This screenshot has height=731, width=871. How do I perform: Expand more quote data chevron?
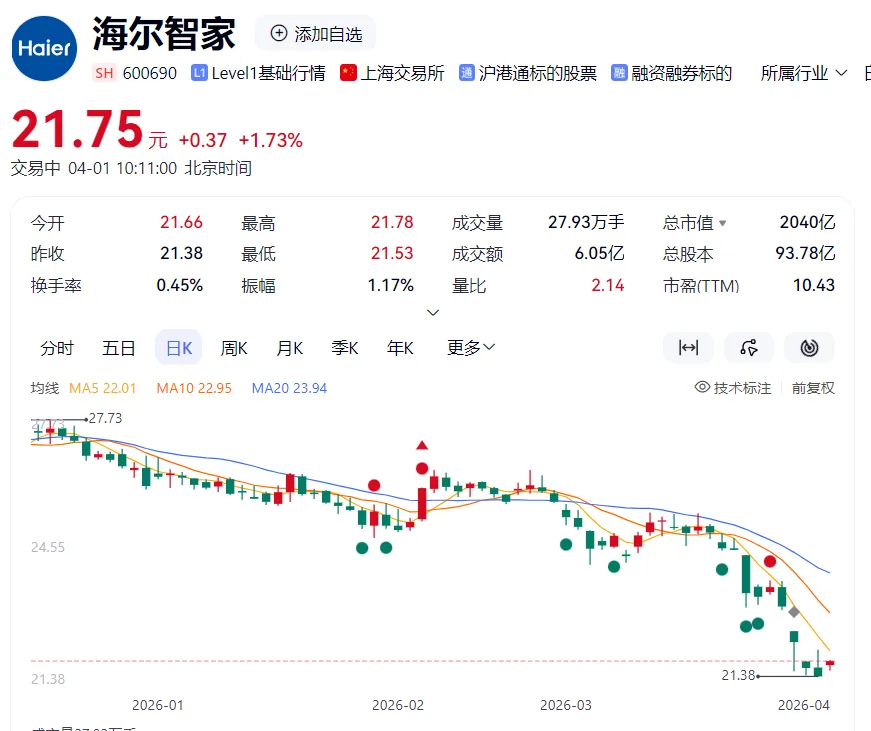tap(433, 312)
